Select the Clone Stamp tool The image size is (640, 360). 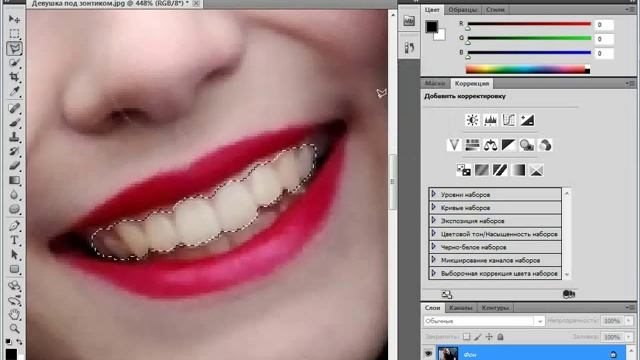coord(14,137)
